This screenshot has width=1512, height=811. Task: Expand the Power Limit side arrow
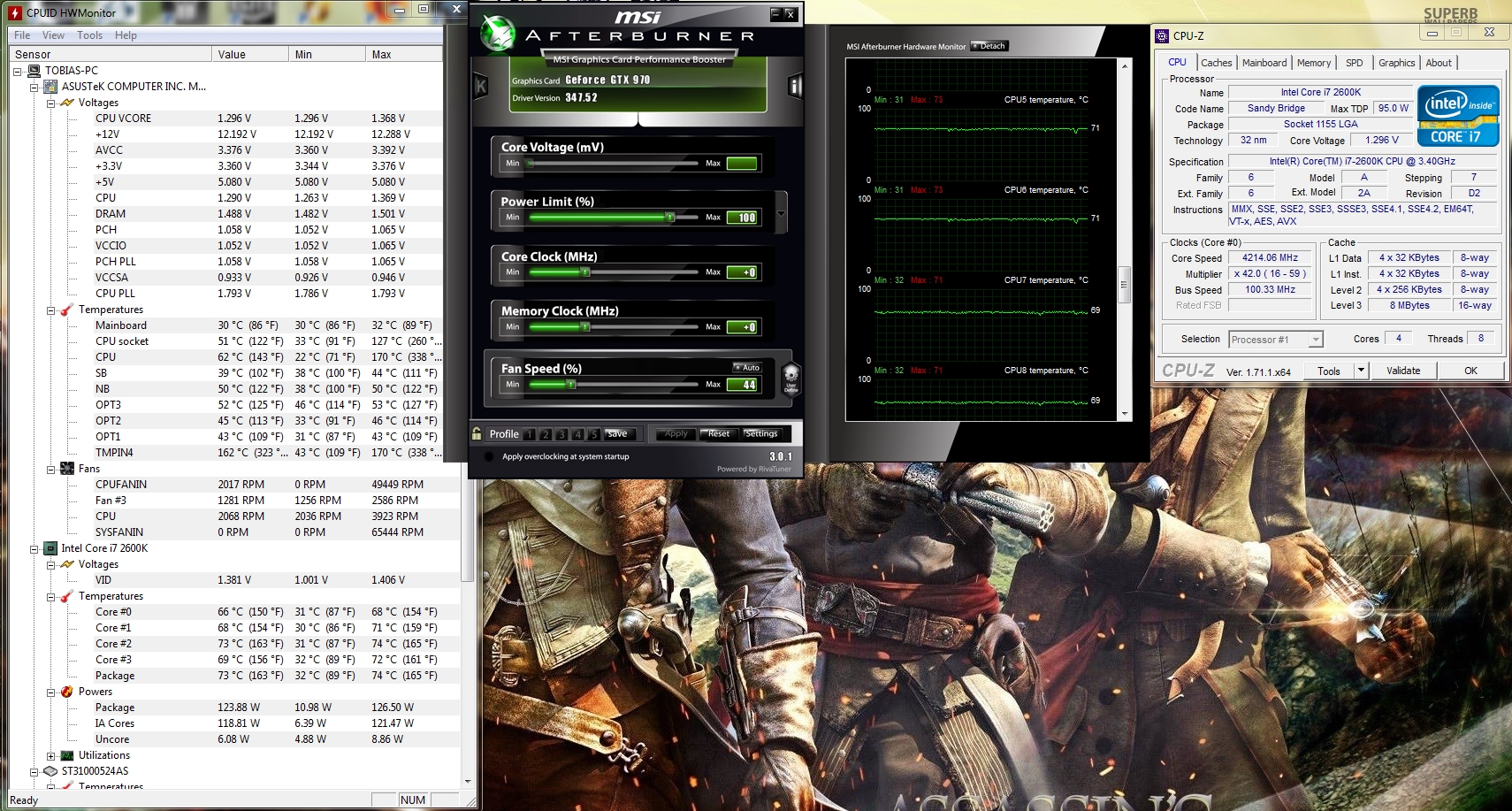781,213
